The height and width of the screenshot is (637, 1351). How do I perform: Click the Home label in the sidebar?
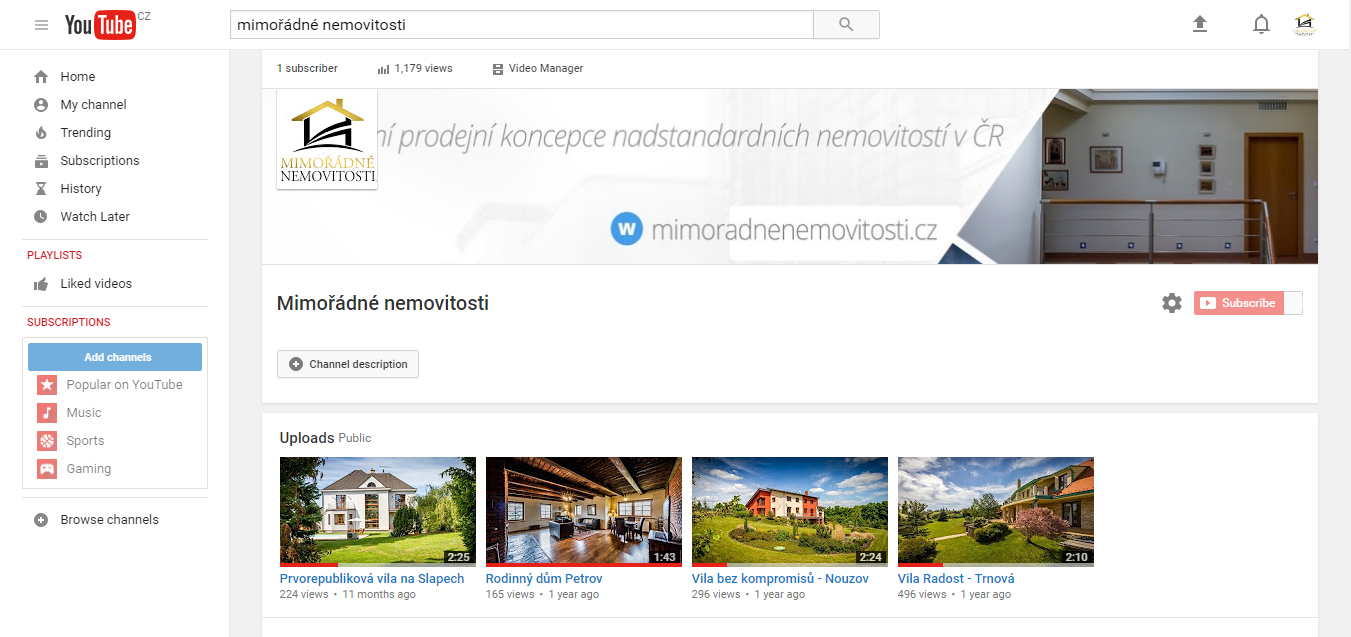pos(78,77)
